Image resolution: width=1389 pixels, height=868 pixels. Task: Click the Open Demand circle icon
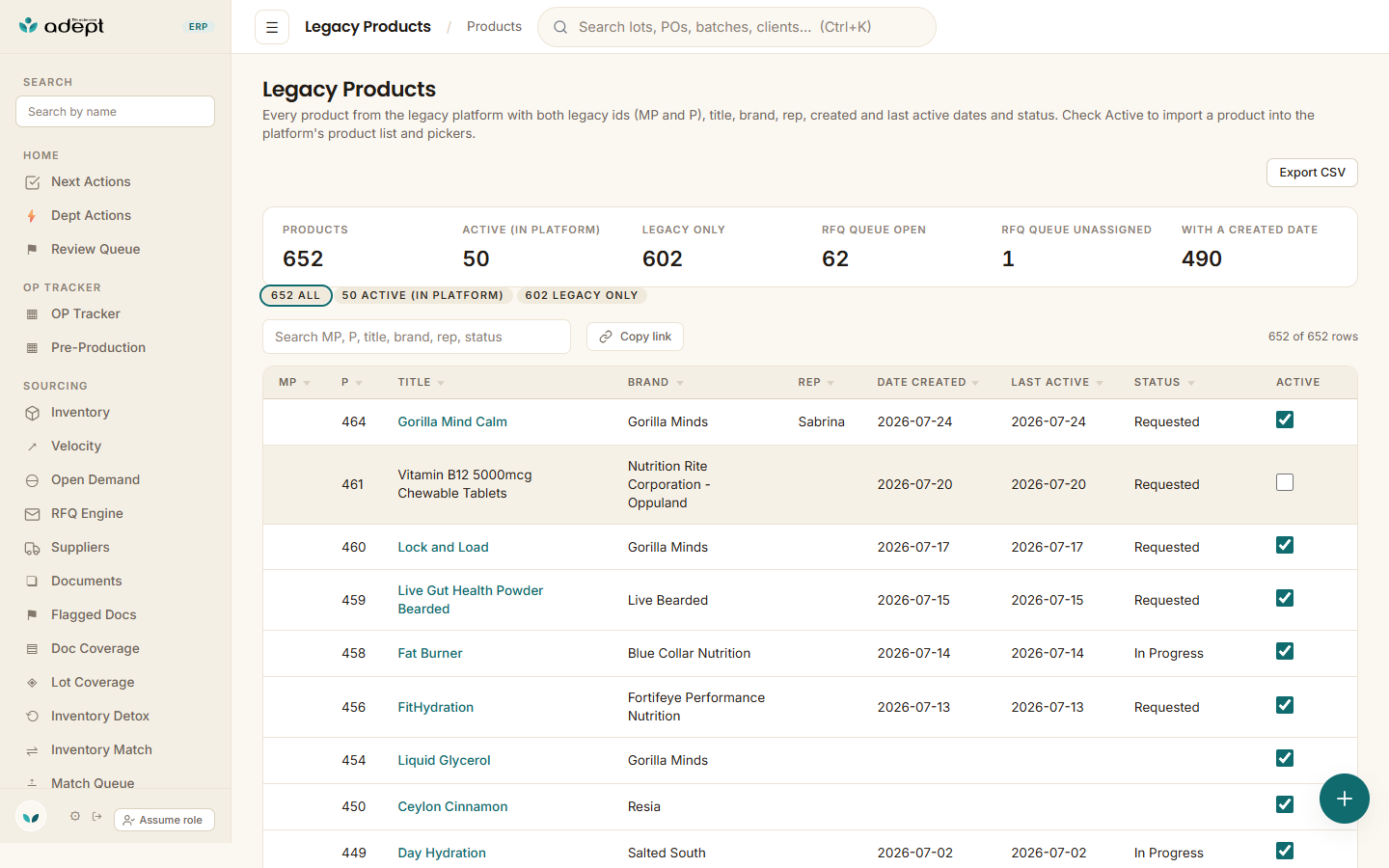[x=32, y=480]
